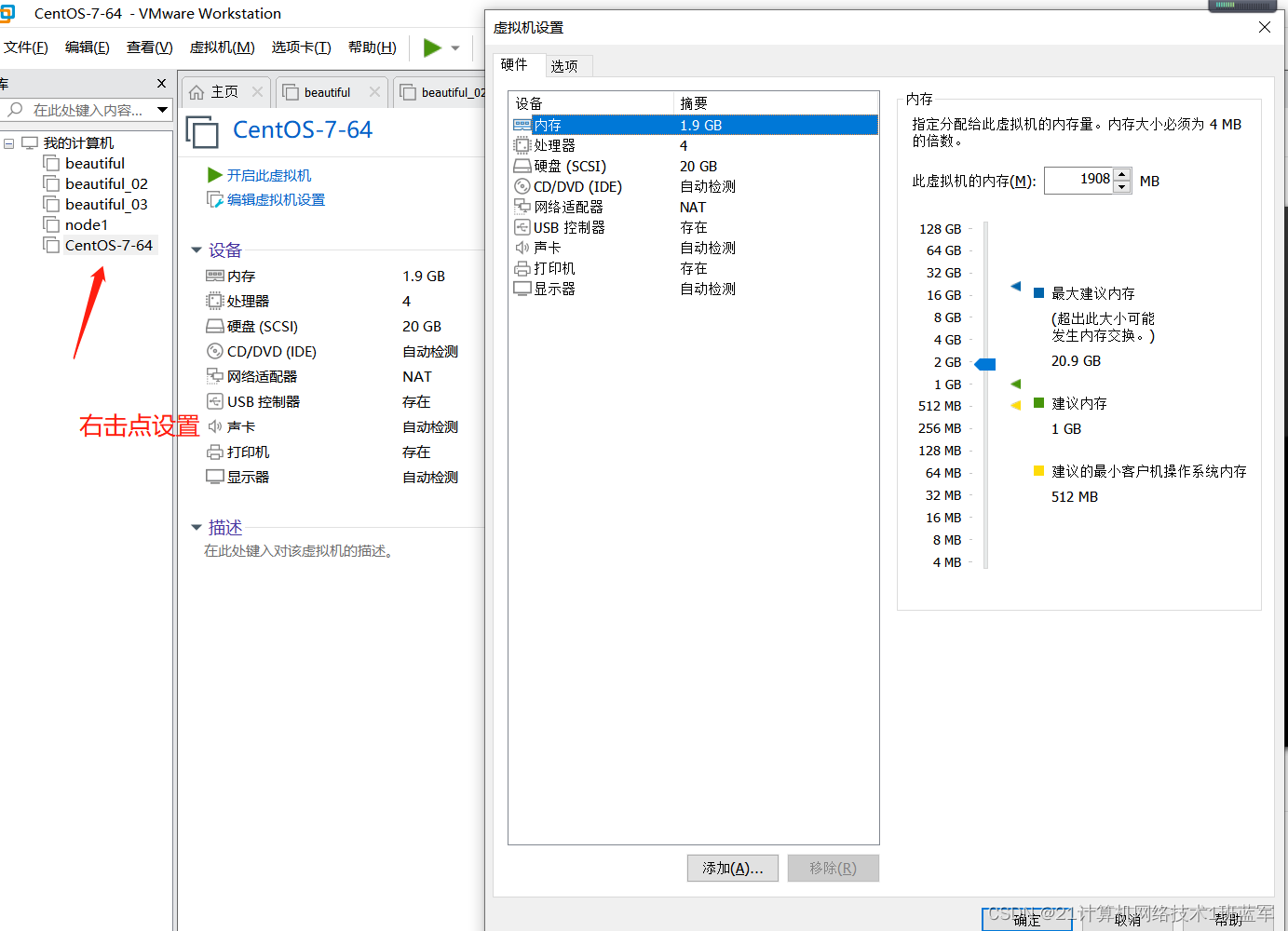Increase memory with the stepper up arrow
The height and width of the screenshot is (931, 1288).
[x=1122, y=174]
